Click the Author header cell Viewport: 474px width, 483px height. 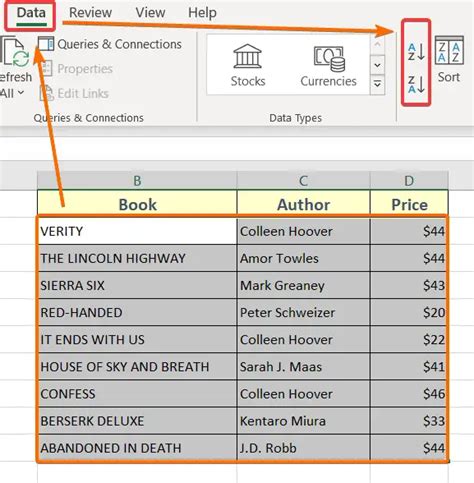click(x=303, y=204)
